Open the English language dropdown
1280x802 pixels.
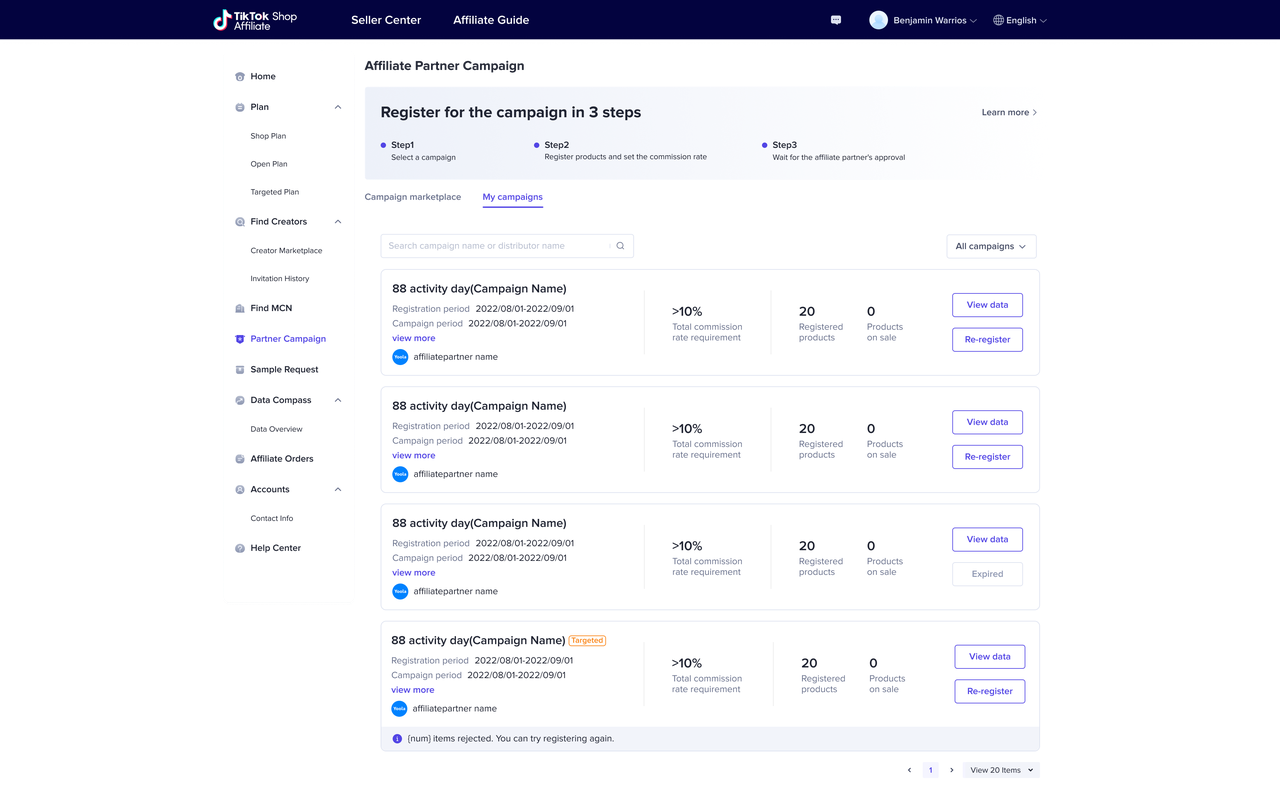click(x=1020, y=20)
